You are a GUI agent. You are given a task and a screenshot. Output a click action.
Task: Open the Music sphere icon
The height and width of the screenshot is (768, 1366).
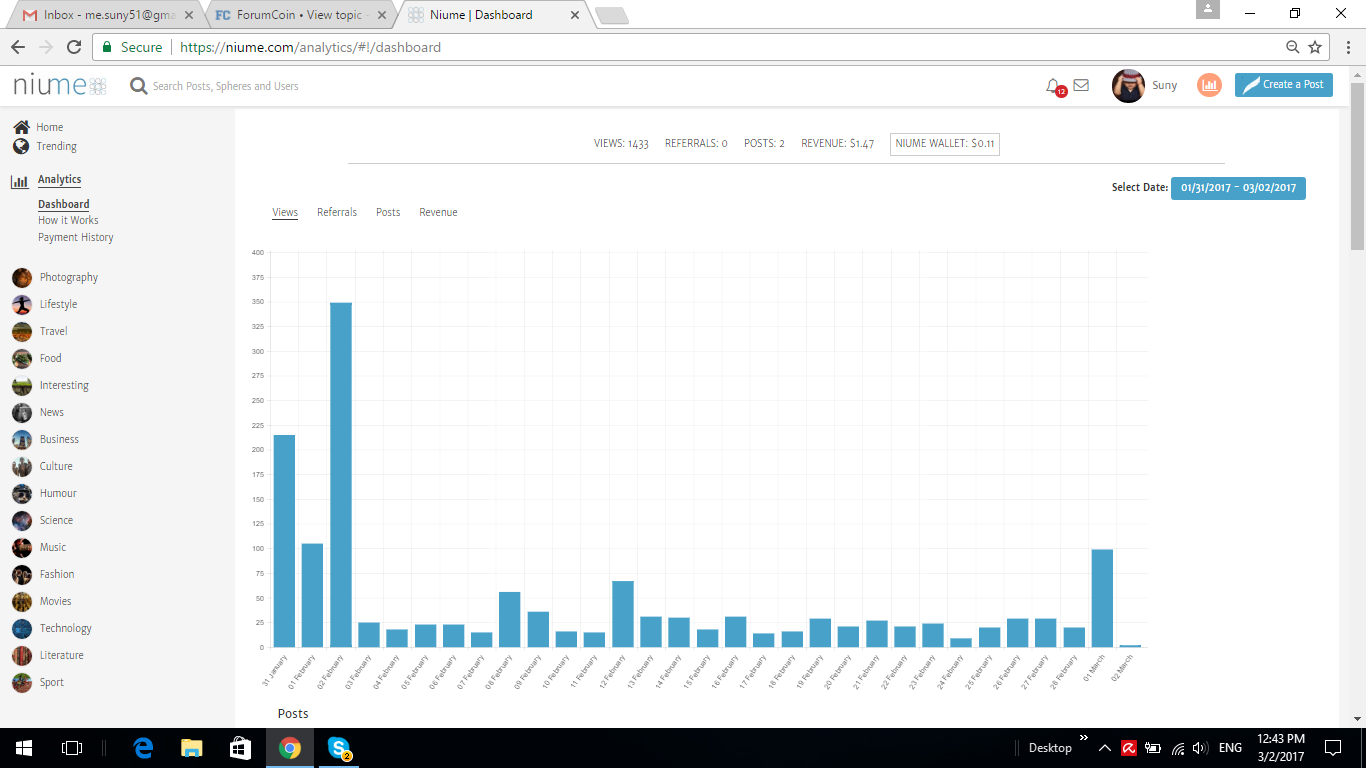(22, 547)
